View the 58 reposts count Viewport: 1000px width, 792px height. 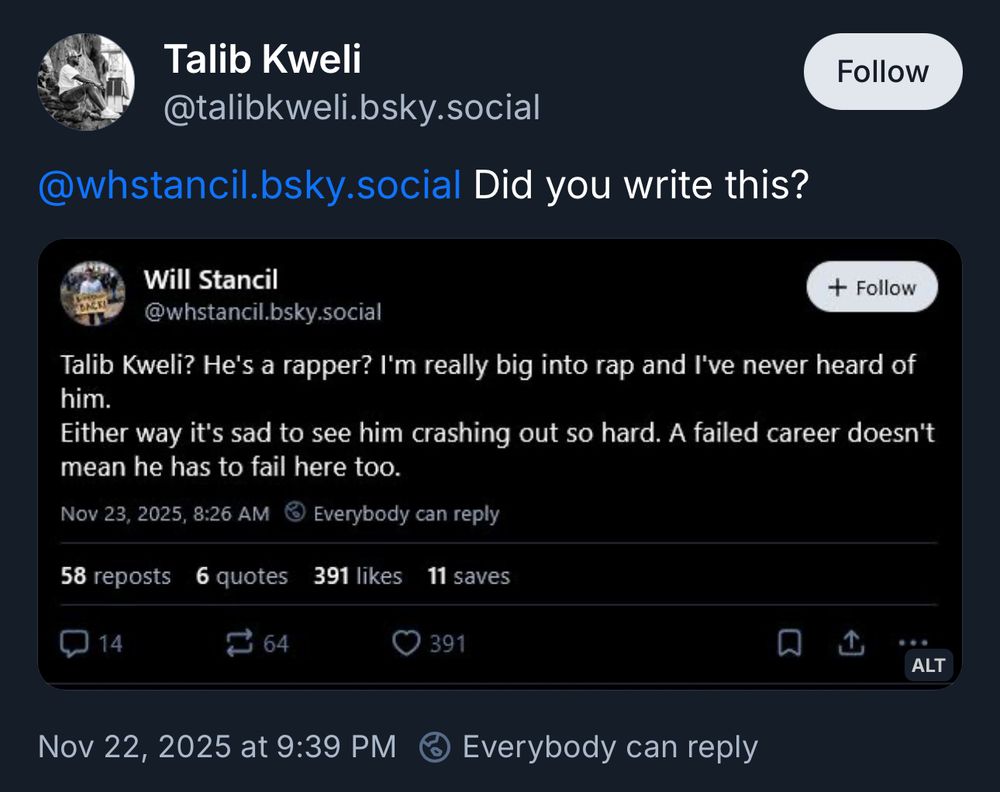tap(115, 576)
